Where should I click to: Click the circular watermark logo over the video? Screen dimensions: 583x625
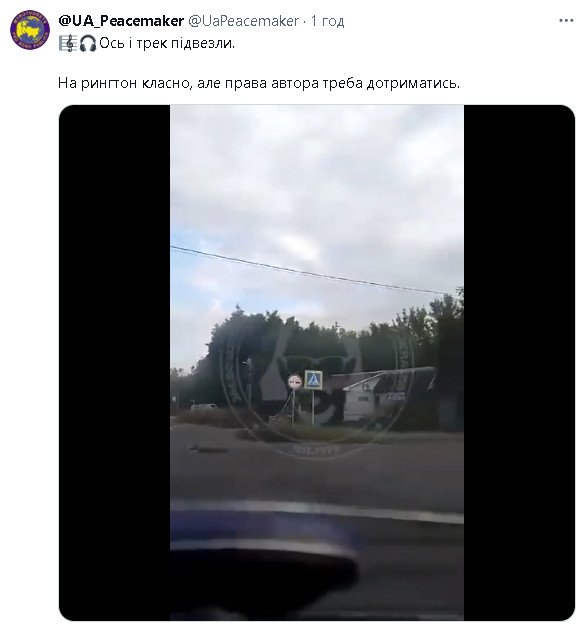(x=317, y=389)
